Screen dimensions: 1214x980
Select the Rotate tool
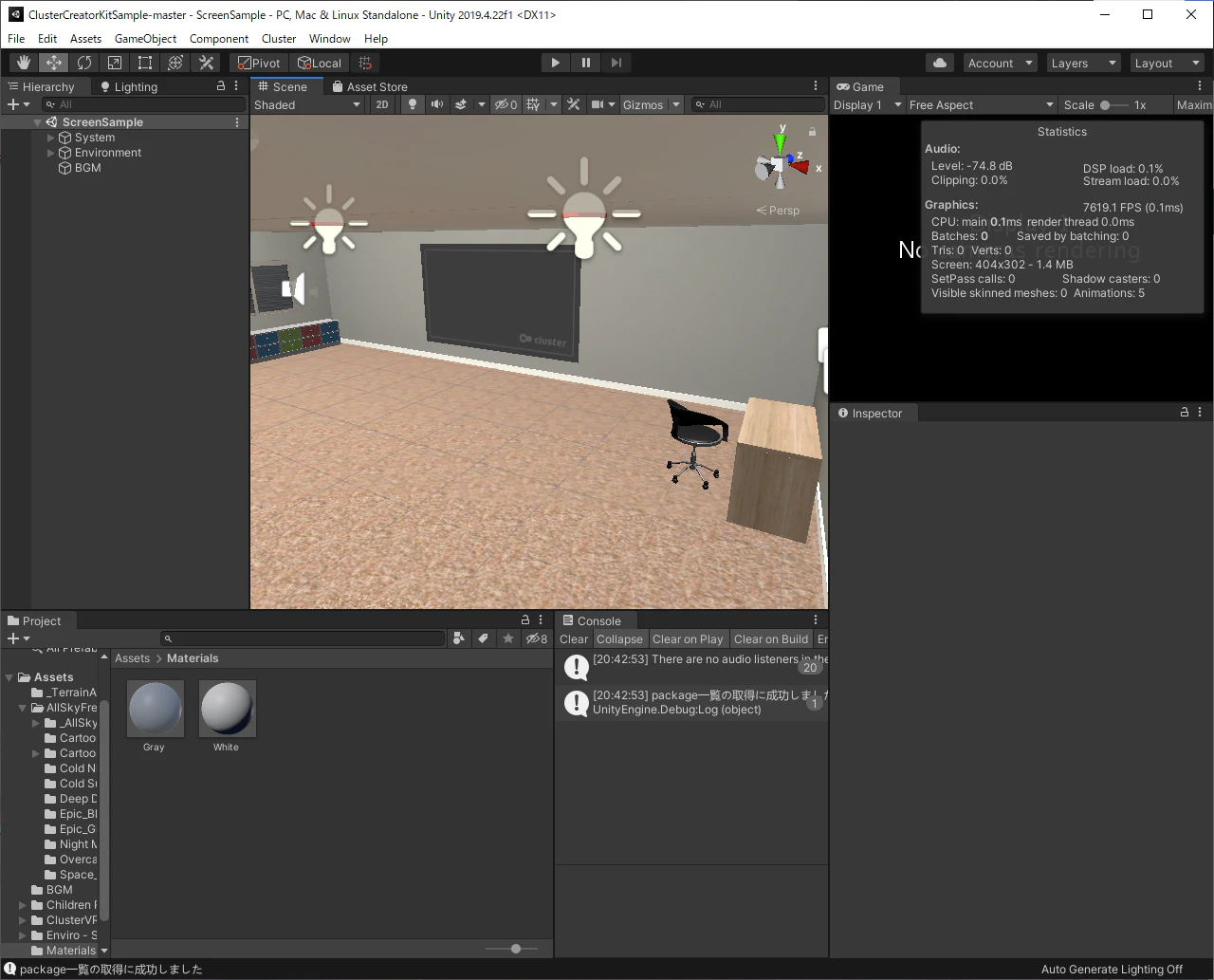click(x=84, y=63)
